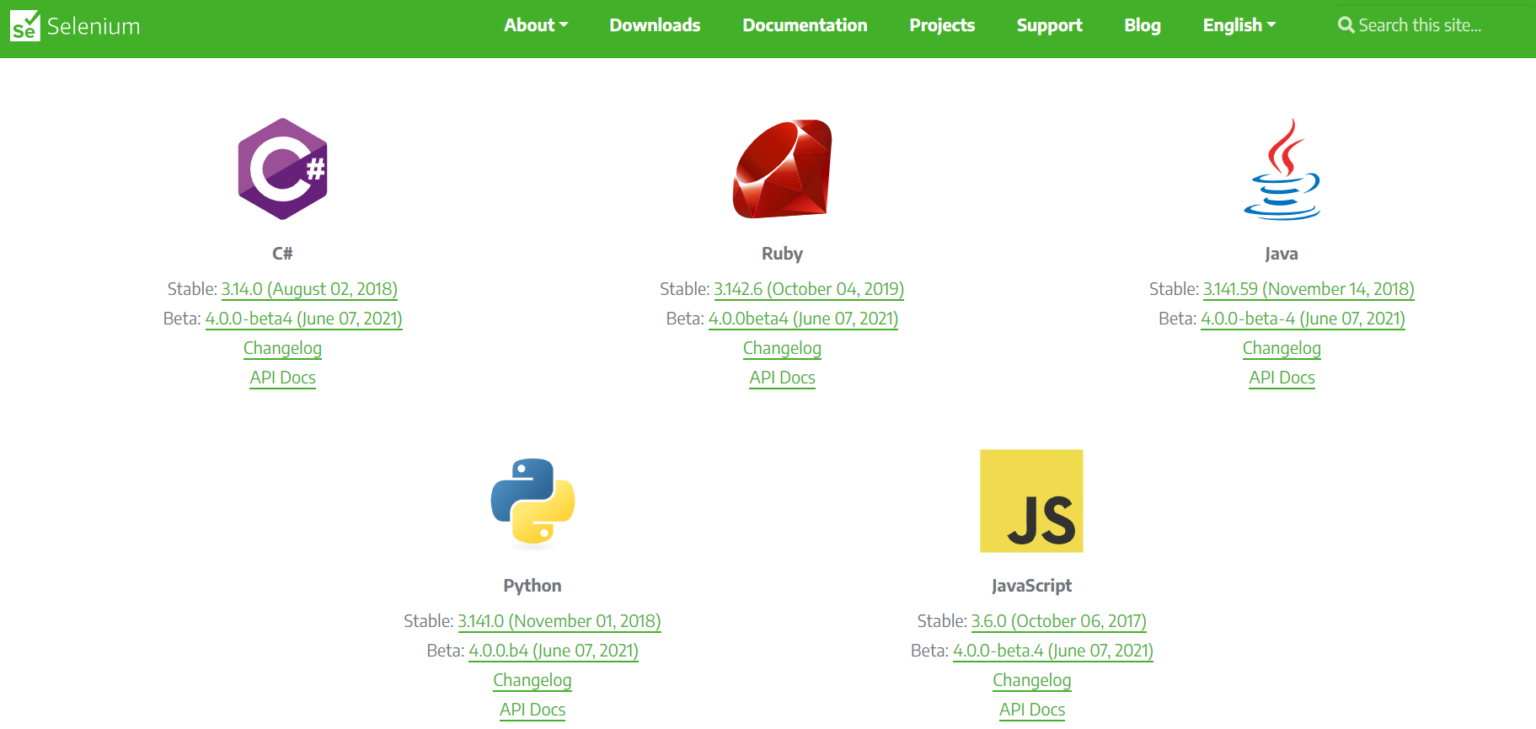Open the Ruby beta 4.0.0beta4 link
Screen dimensions: 1536x729
pyautogui.click(x=803, y=319)
